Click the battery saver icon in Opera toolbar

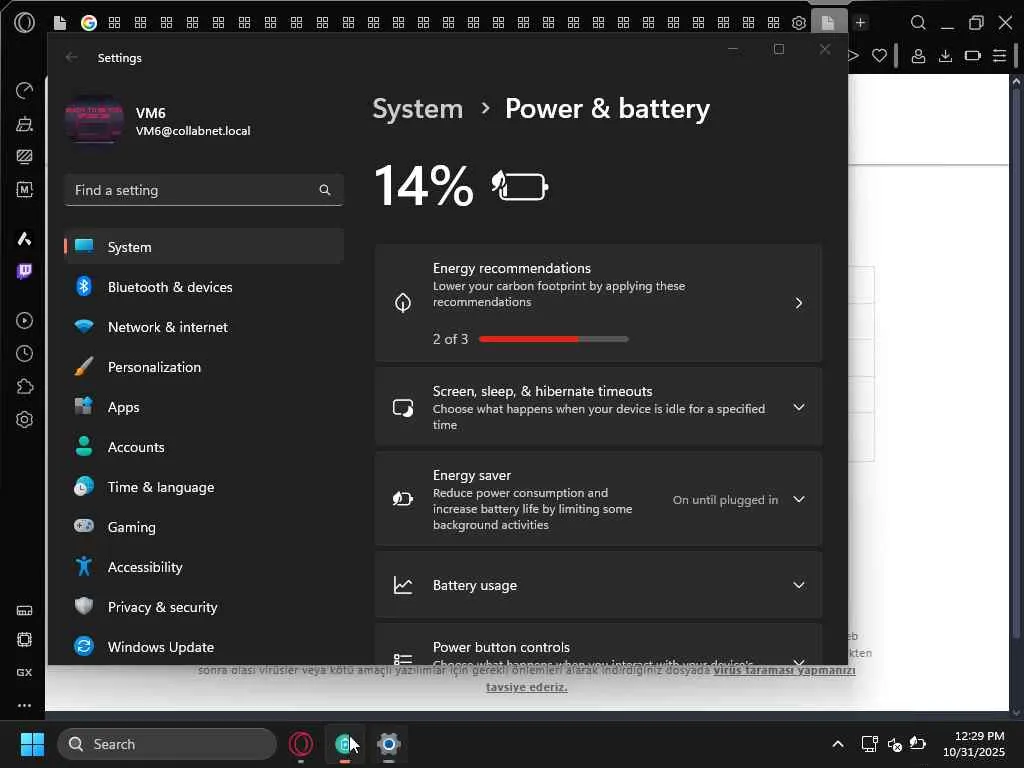pyautogui.click(x=972, y=56)
